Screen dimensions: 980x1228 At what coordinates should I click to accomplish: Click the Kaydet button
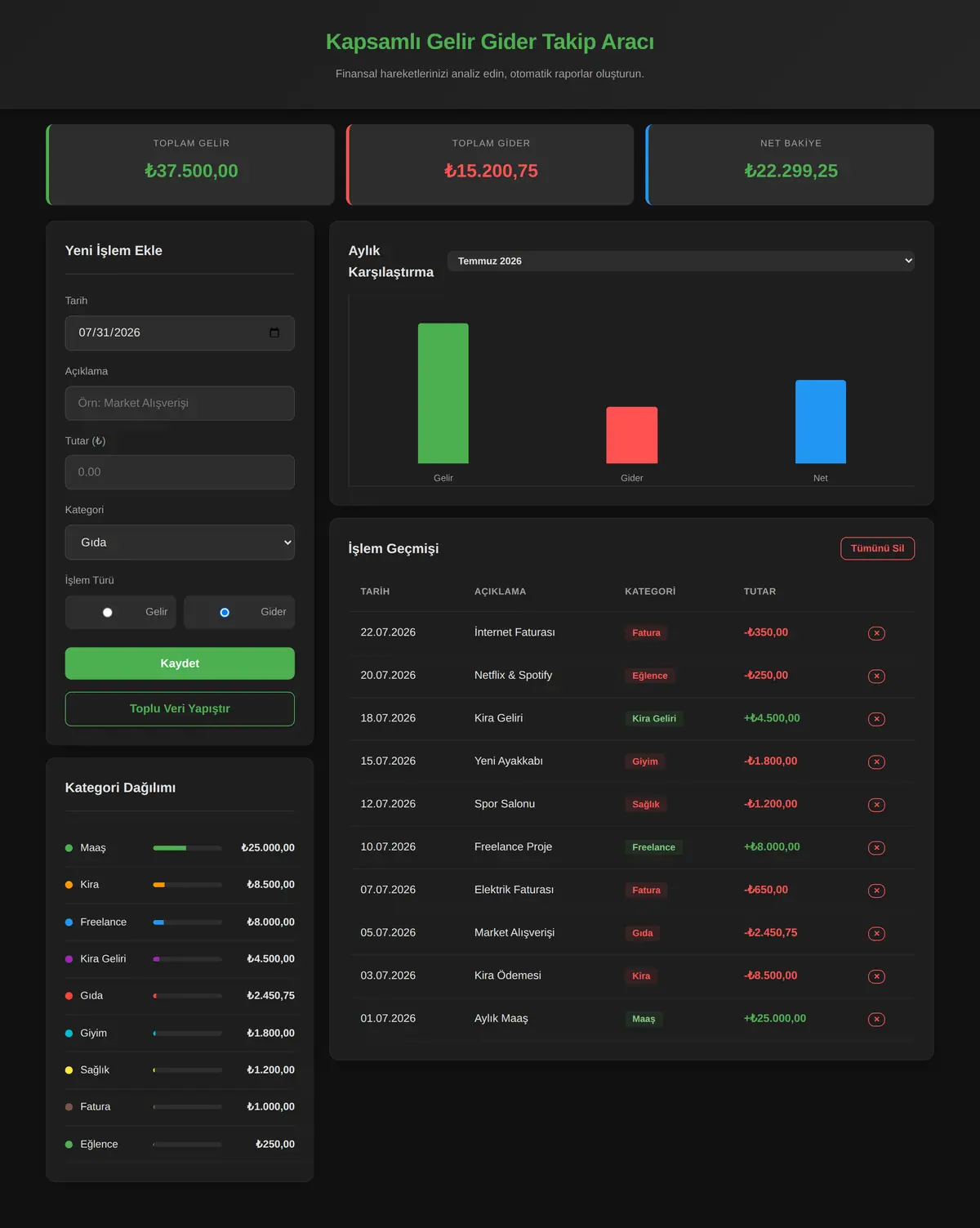click(180, 663)
